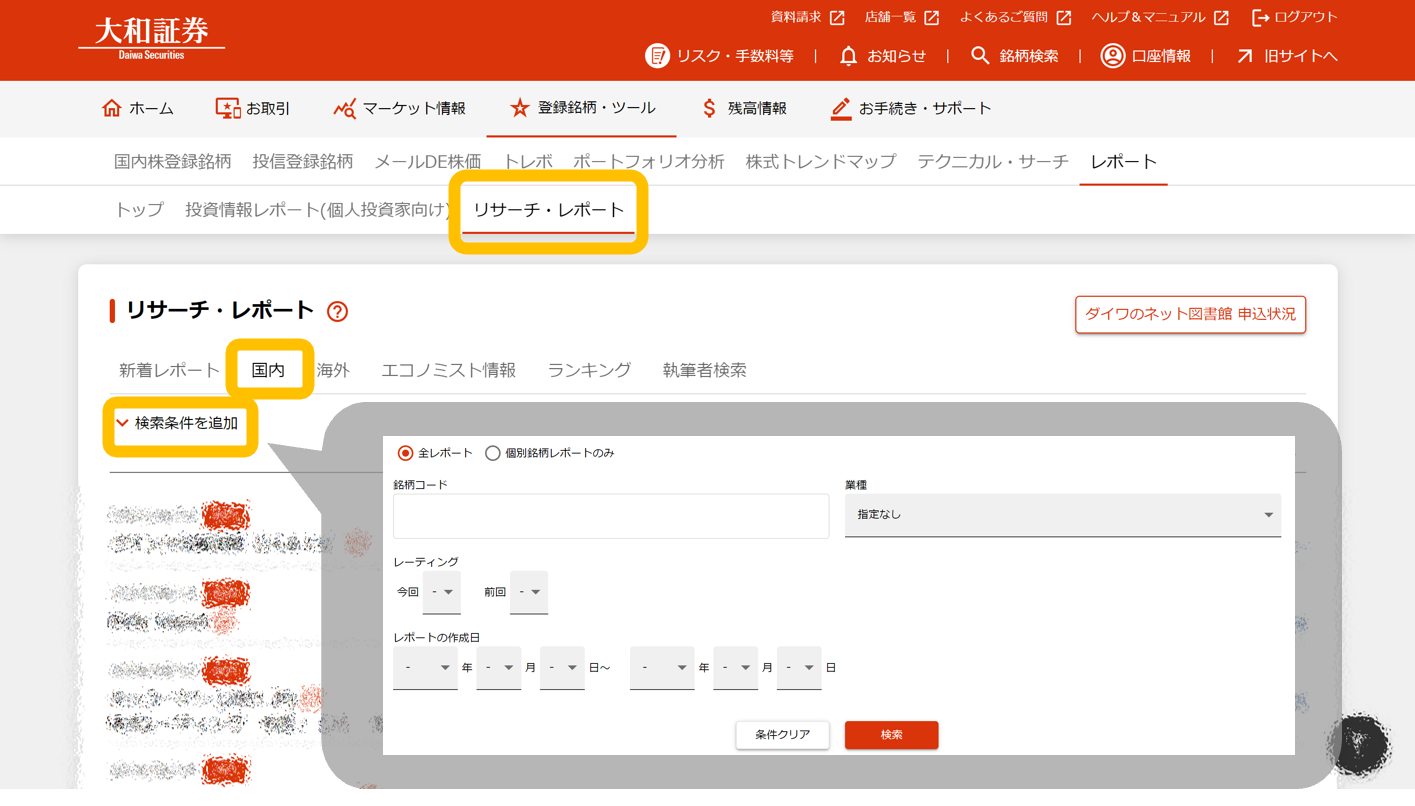Screen dimensions: 1415x806
Task: Open the 今回 rating dropdown
Action: point(441,592)
